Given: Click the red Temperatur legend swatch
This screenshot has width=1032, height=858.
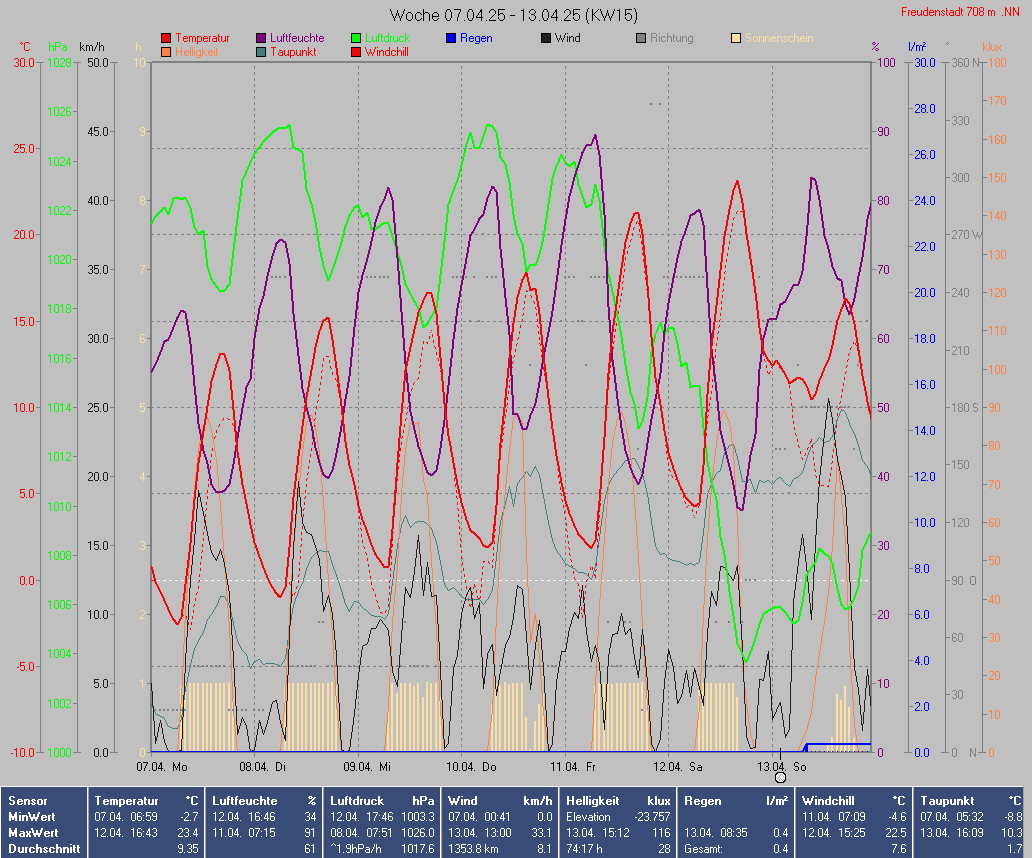Looking at the screenshot, I should pos(165,38).
